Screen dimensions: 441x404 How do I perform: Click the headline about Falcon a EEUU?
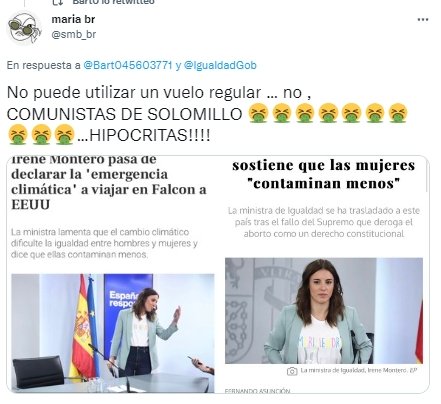pos(109,182)
